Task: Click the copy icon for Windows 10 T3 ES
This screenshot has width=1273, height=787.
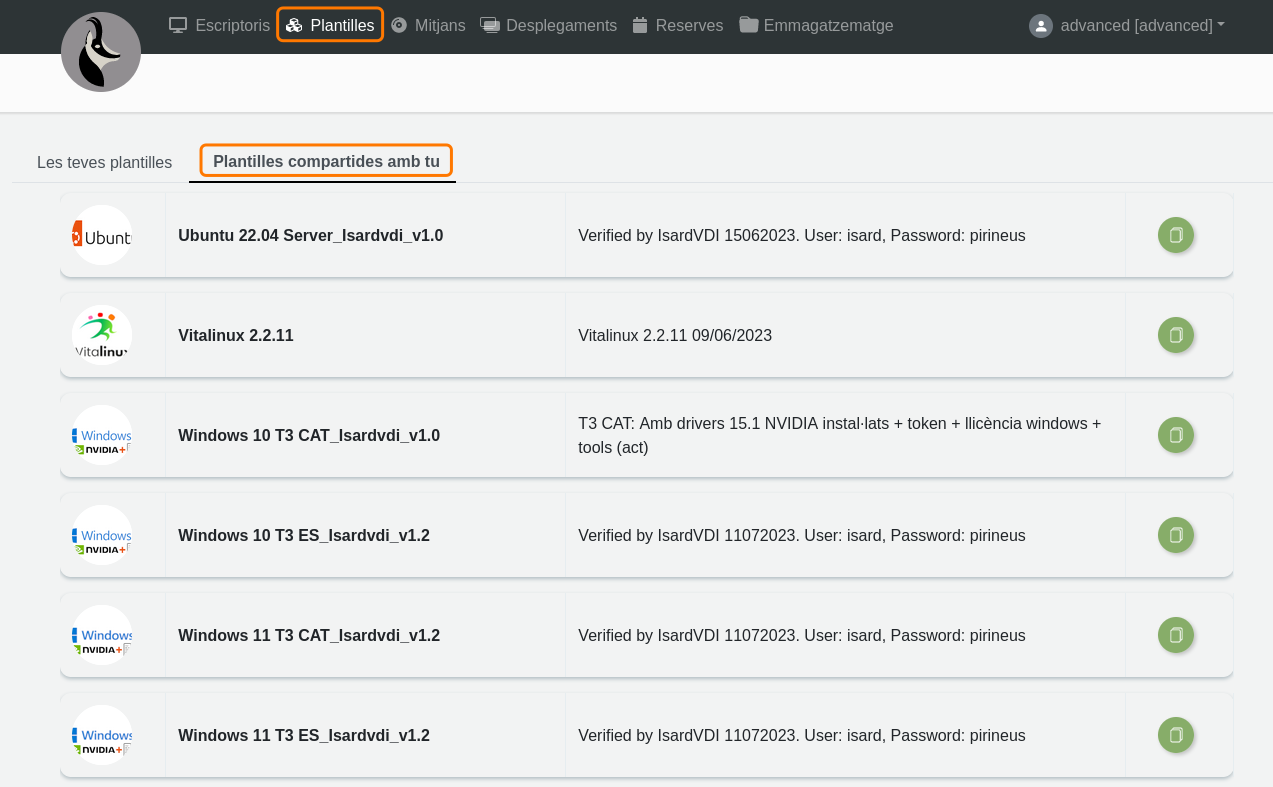Action: (x=1176, y=535)
